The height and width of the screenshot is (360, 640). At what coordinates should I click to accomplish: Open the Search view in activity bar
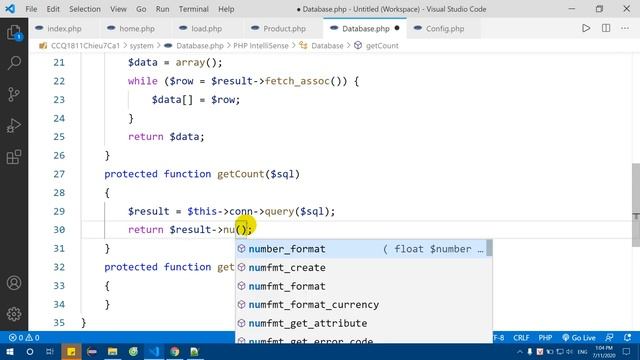click(x=14, y=63)
